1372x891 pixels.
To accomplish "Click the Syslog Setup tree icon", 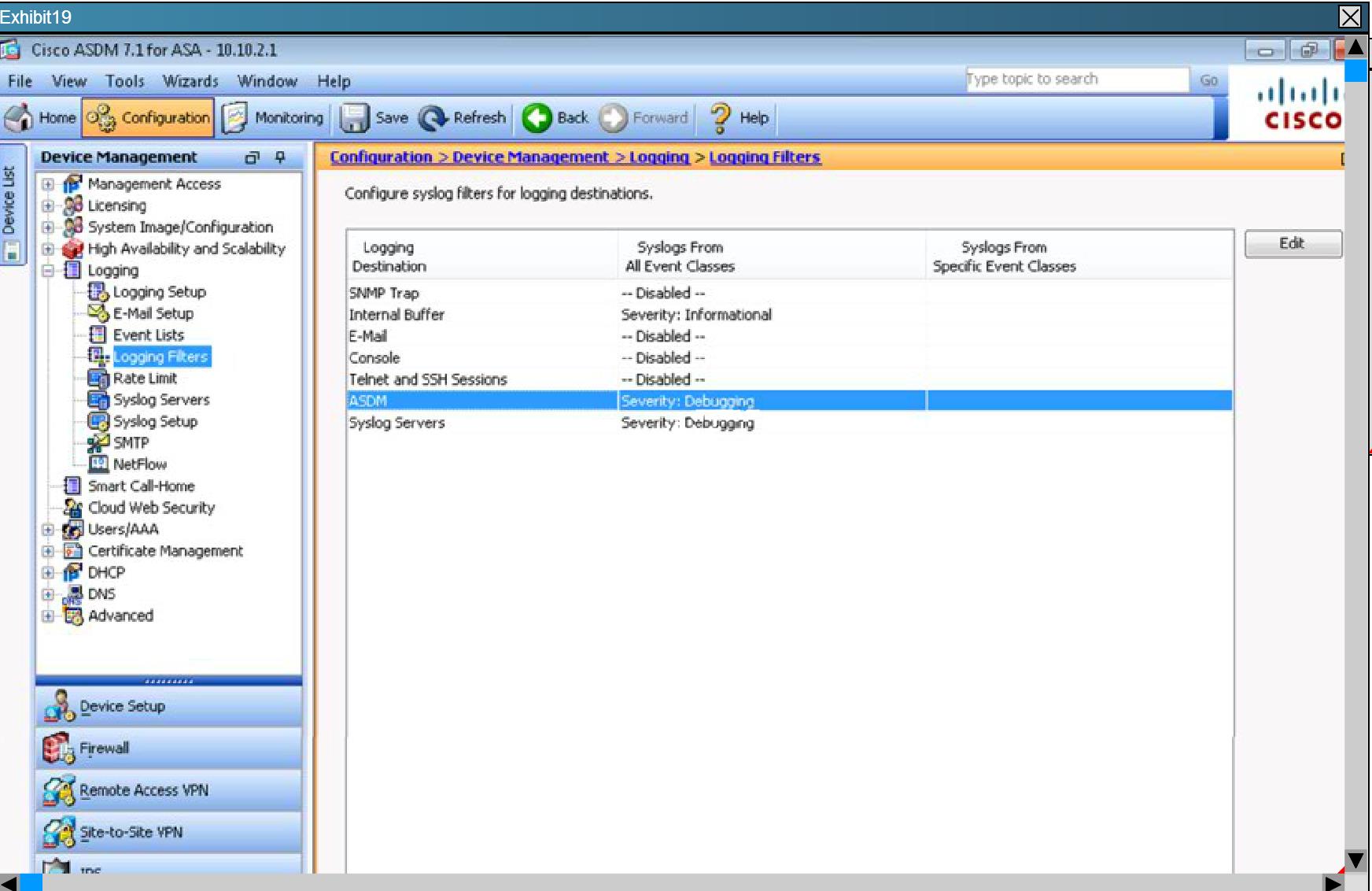I will (98, 421).
